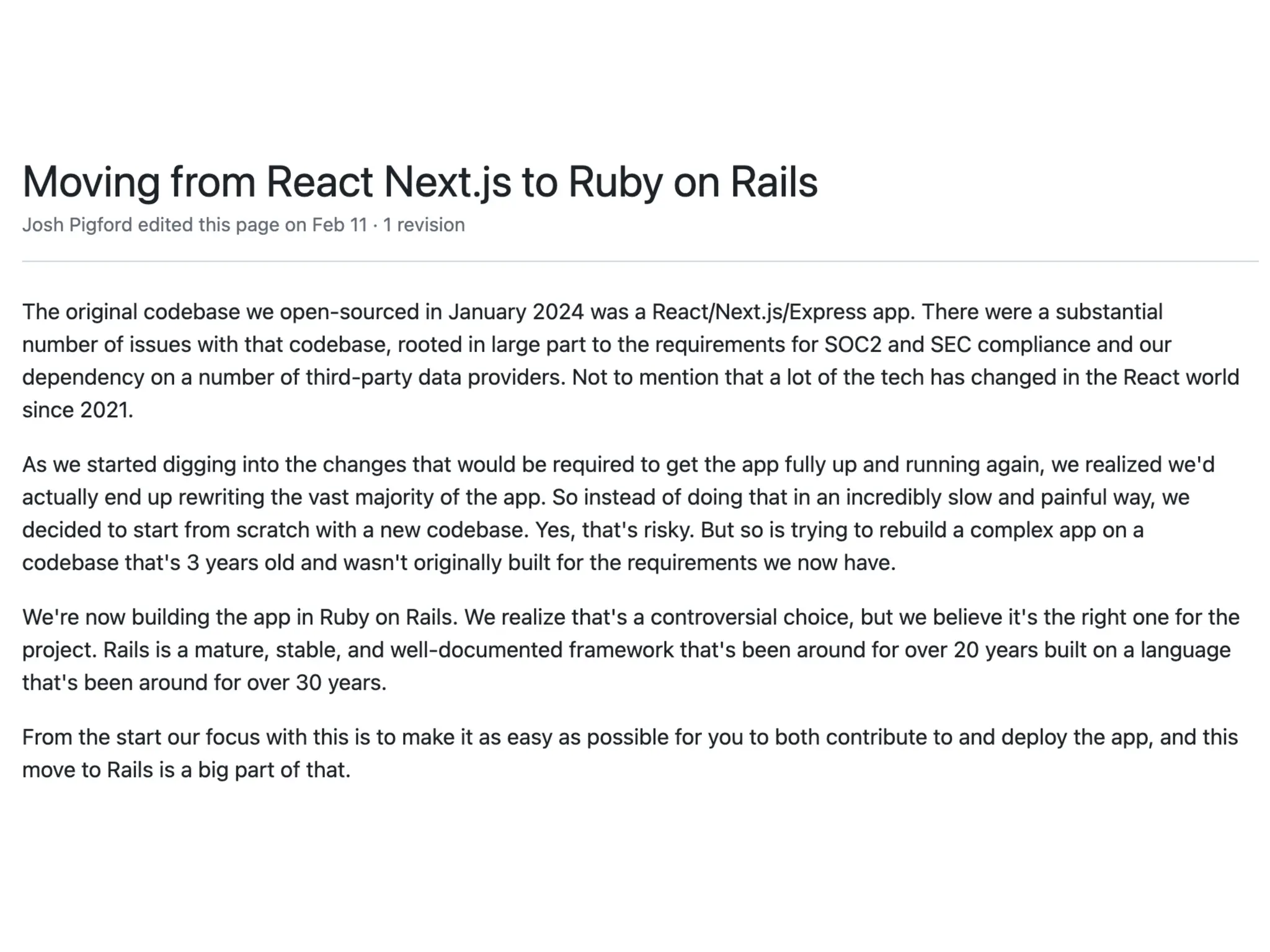
Task: Click the Josh Pigford author name
Action: (x=78, y=225)
